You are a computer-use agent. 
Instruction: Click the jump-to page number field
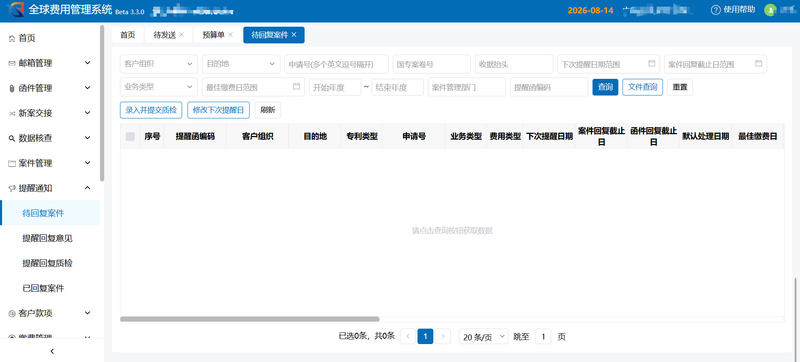pyautogui.click(x=543, y=337)
